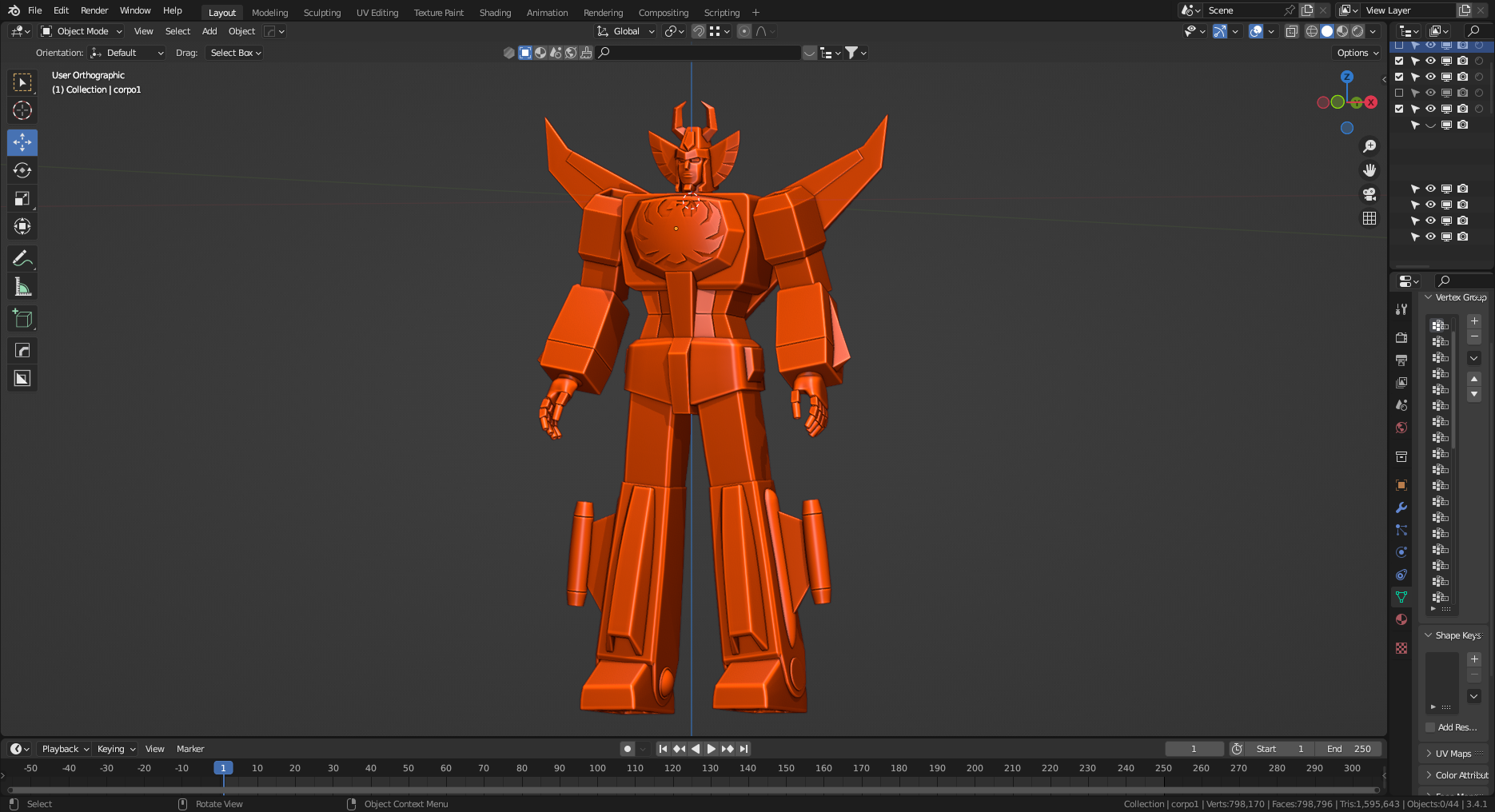
Task: Activate the 3D Cursor tool
Action: (x=22, y=110)
